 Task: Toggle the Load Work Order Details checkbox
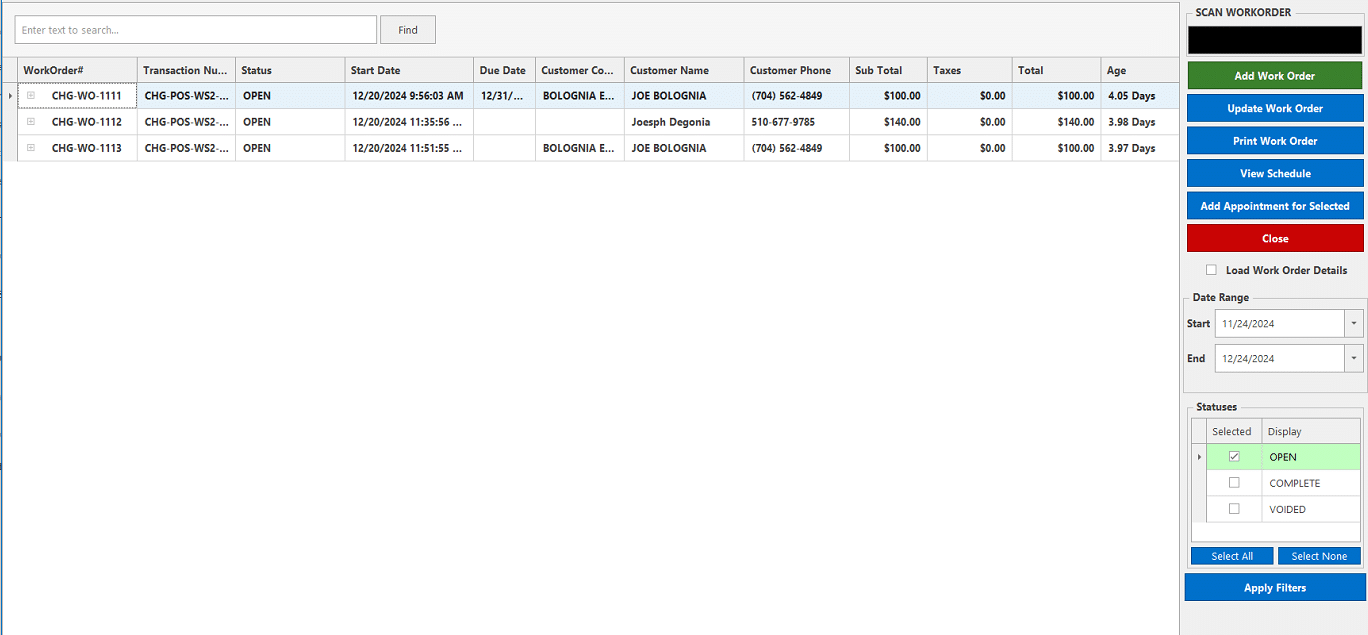1211,270
